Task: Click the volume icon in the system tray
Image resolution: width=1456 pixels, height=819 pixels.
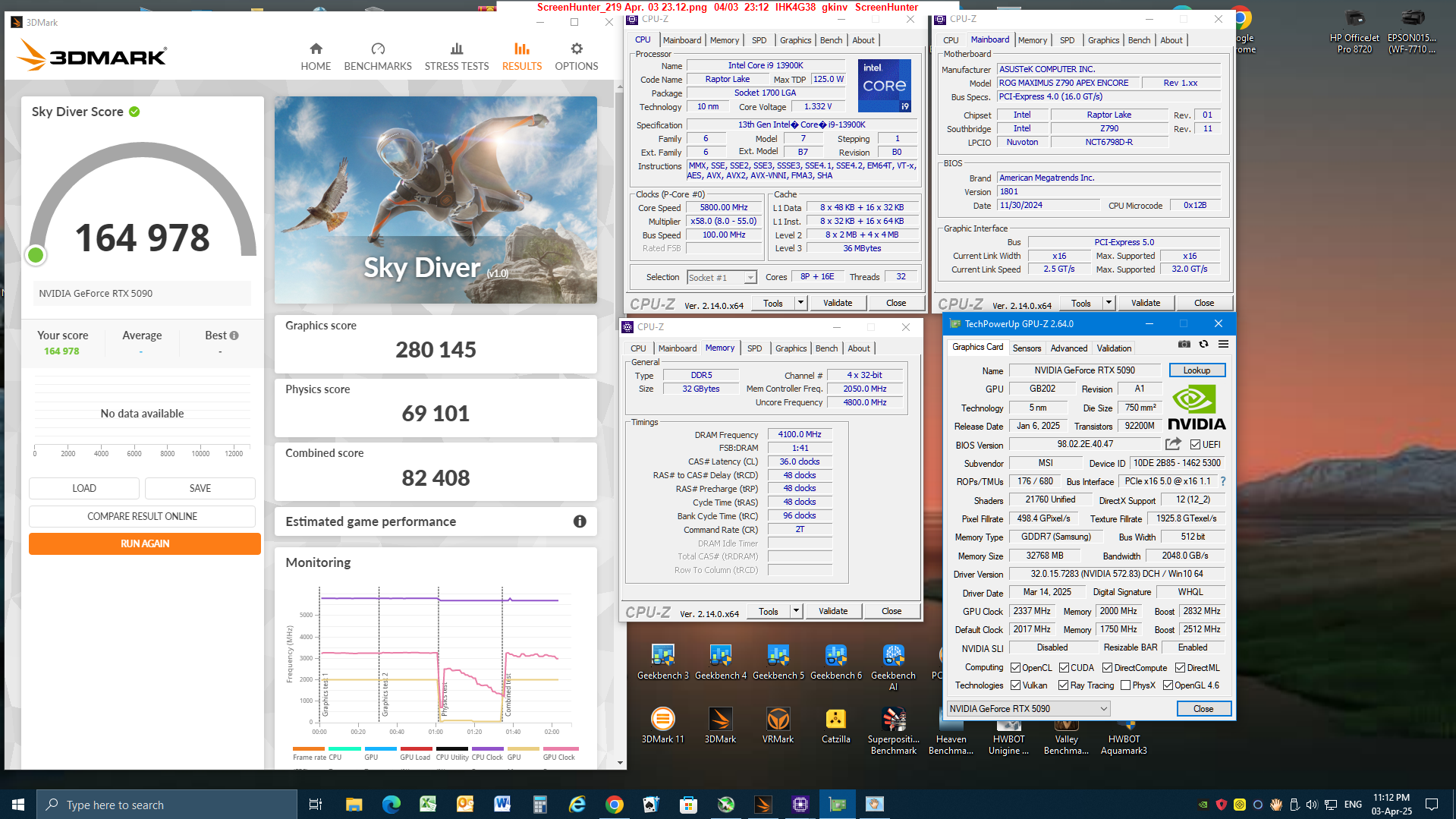Action: click(1312, 805)
